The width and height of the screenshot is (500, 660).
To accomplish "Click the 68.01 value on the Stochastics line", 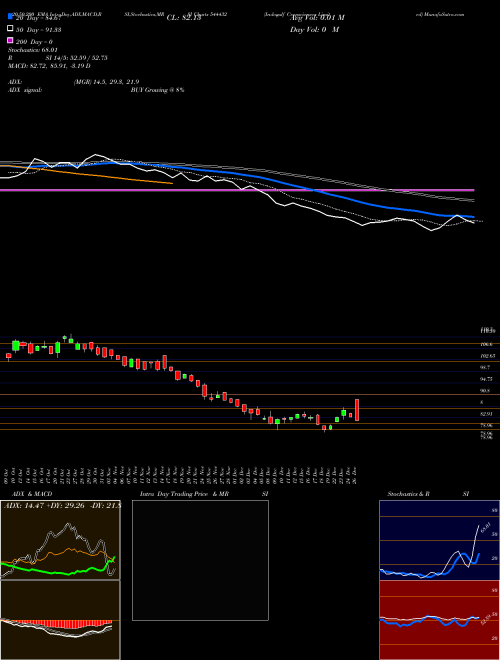I will click(x=485, y=527).
